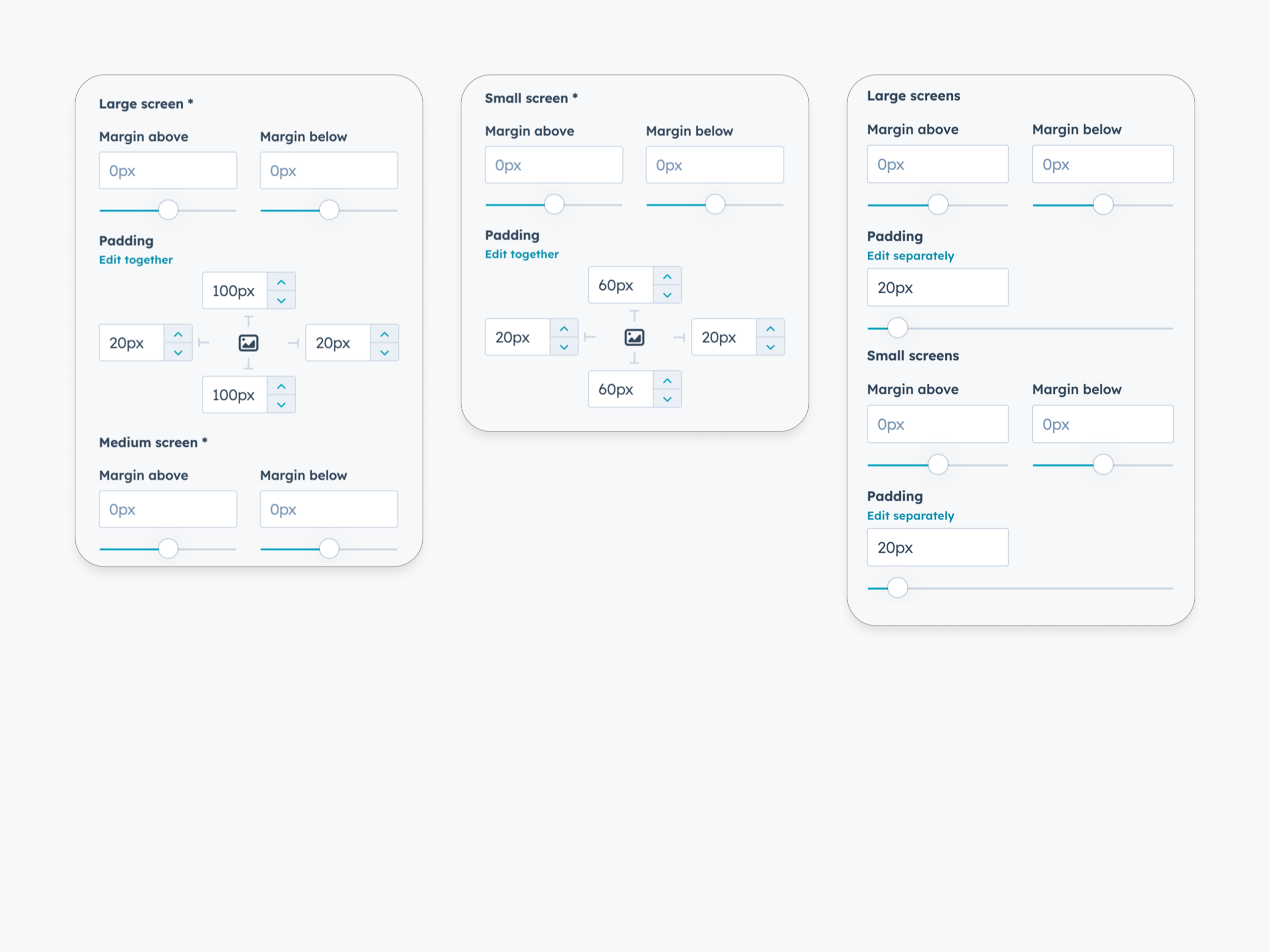This screenshot has width=1270, height=952.
Task: Click the Margin above slider handle under Large screen
Action: pyautogui.click(x=168, y=210)
